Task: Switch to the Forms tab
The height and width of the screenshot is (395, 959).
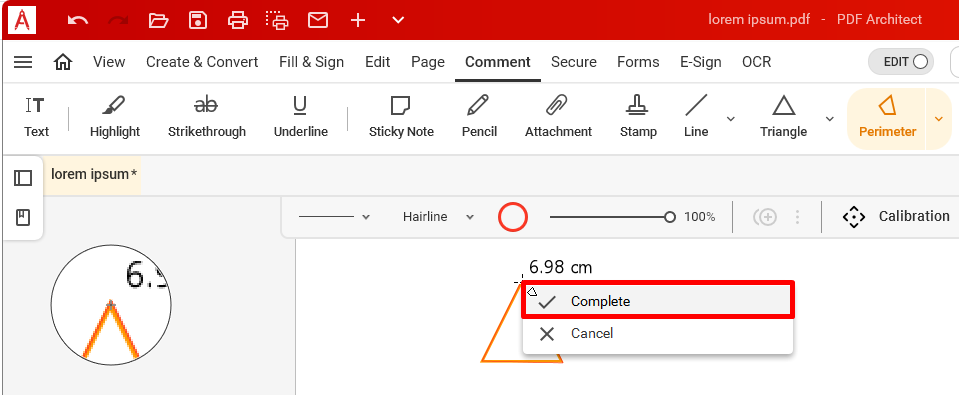Action: tap(638, 62)
